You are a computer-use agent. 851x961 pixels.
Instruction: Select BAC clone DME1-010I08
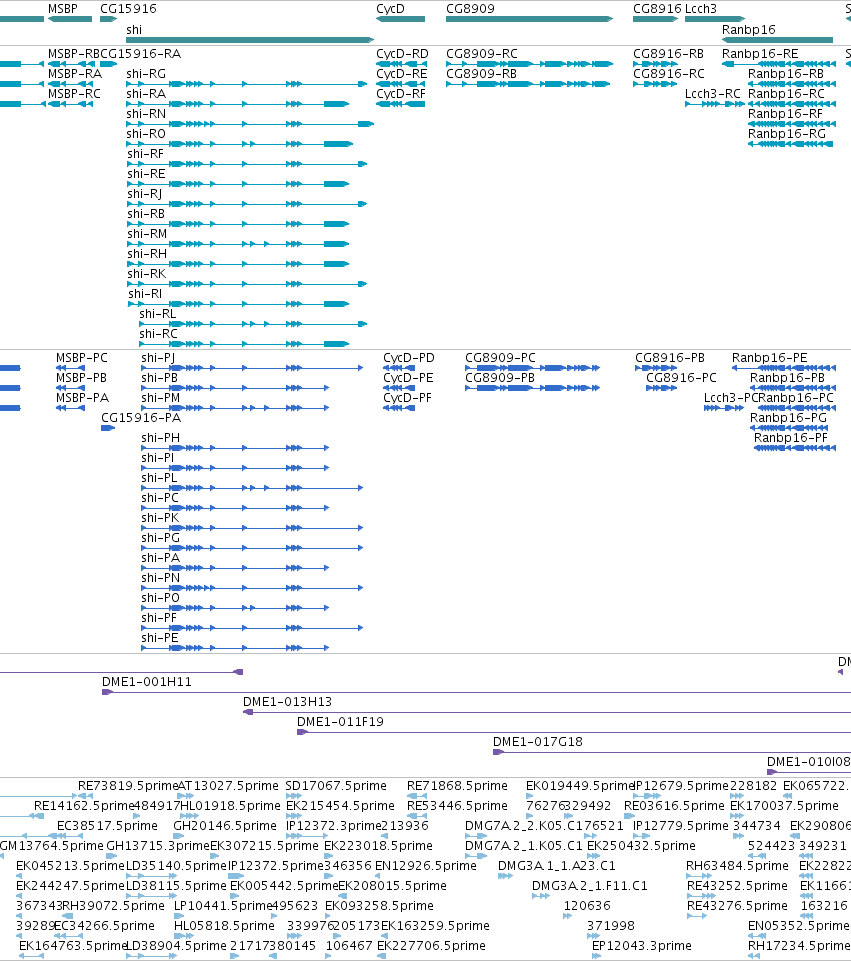809,772
